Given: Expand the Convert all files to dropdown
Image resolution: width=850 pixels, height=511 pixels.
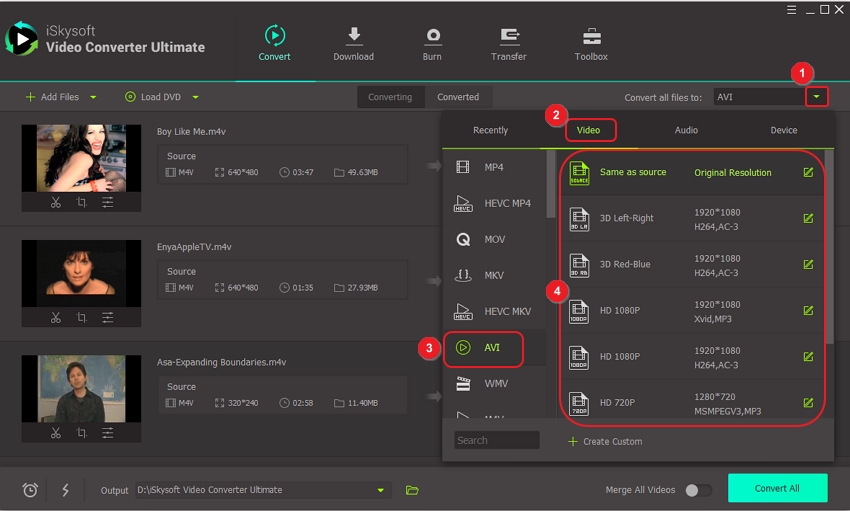Looking at the screenshot, I should [x=818, y=97].
